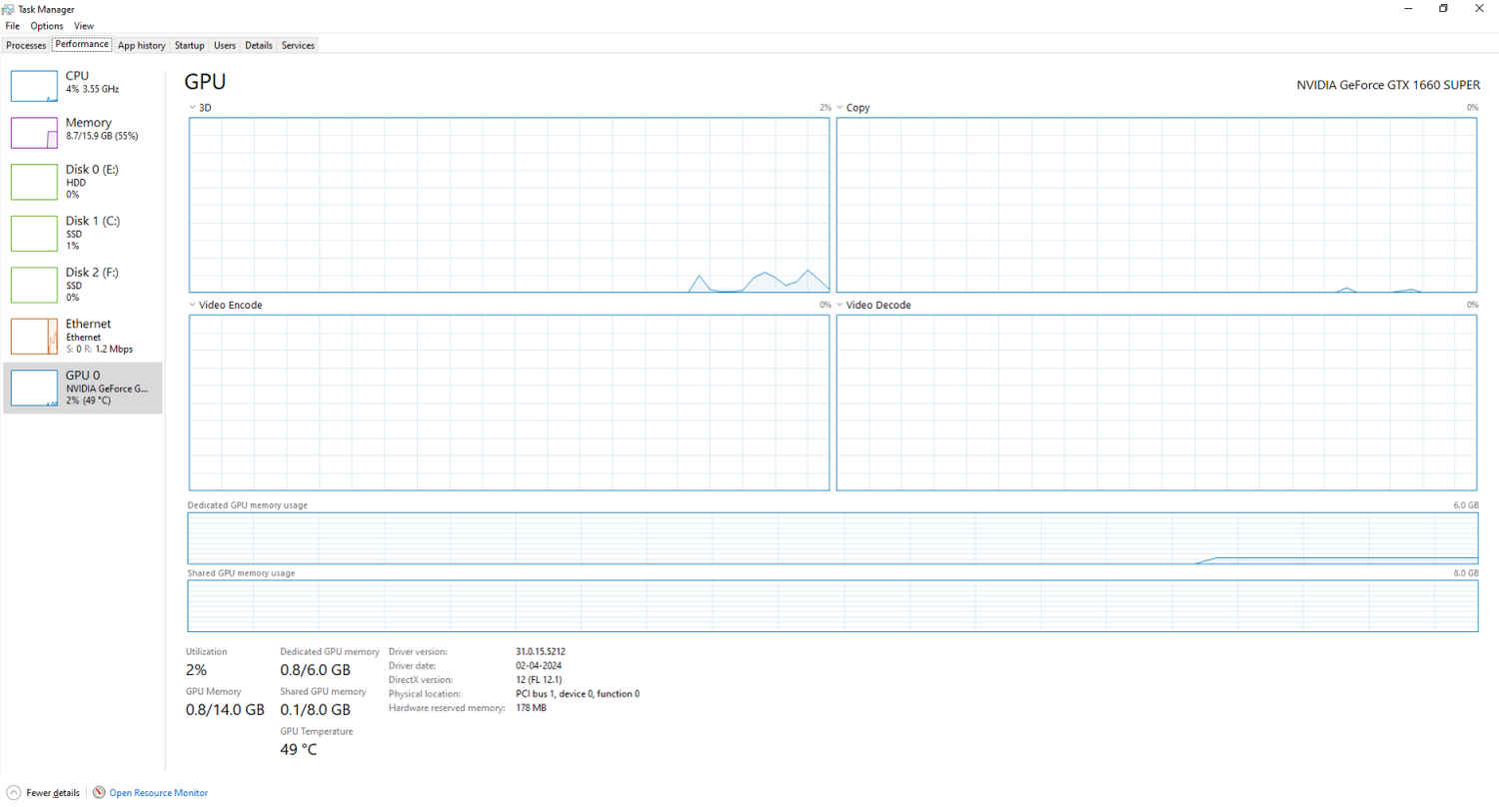The width and height of the screenshot is (1499, 812).
Task: Click the CPU usage graph thumbnail
Action: [x=34, y=86]
